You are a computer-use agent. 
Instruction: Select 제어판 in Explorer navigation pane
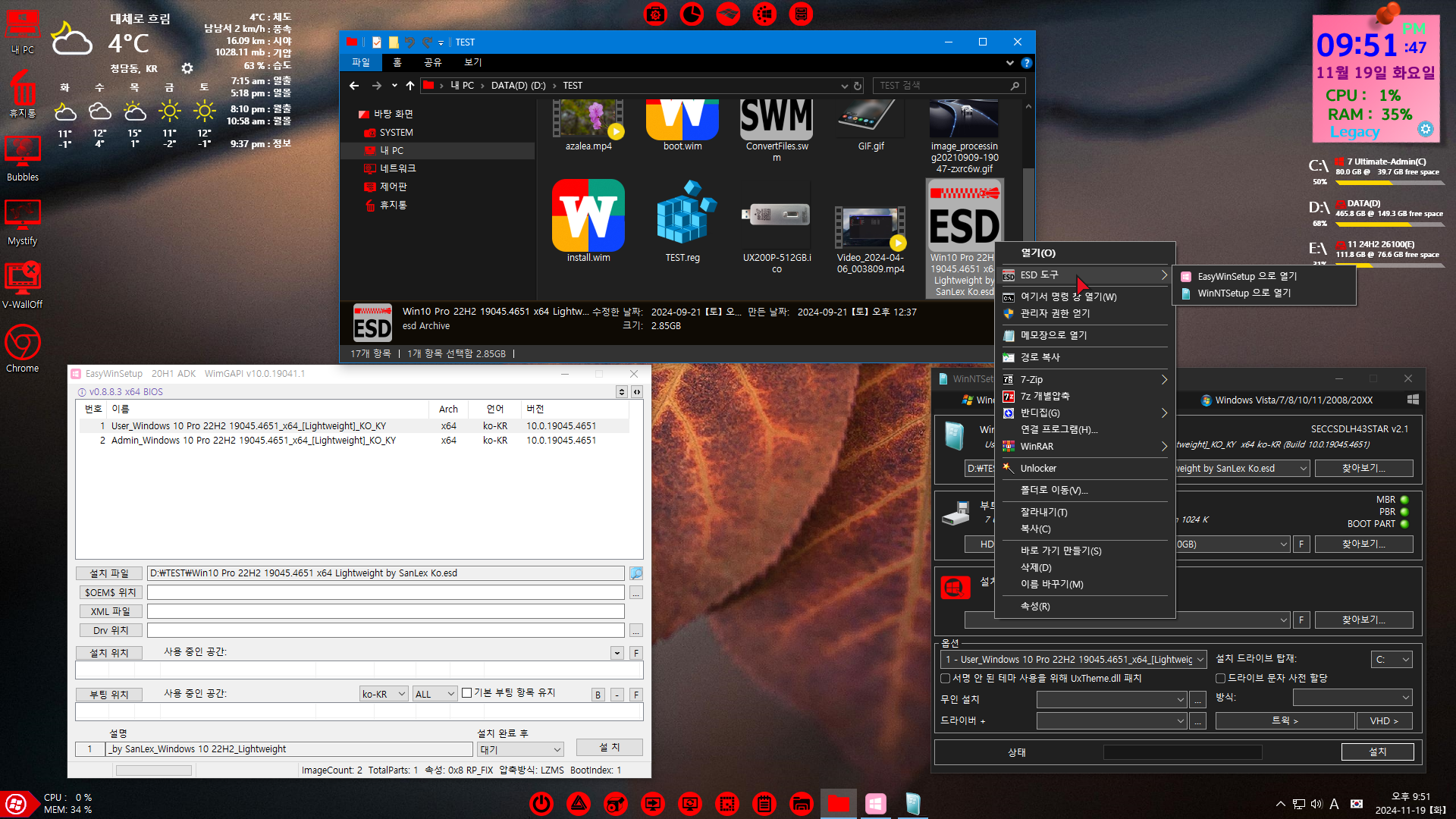click(394, 187)
